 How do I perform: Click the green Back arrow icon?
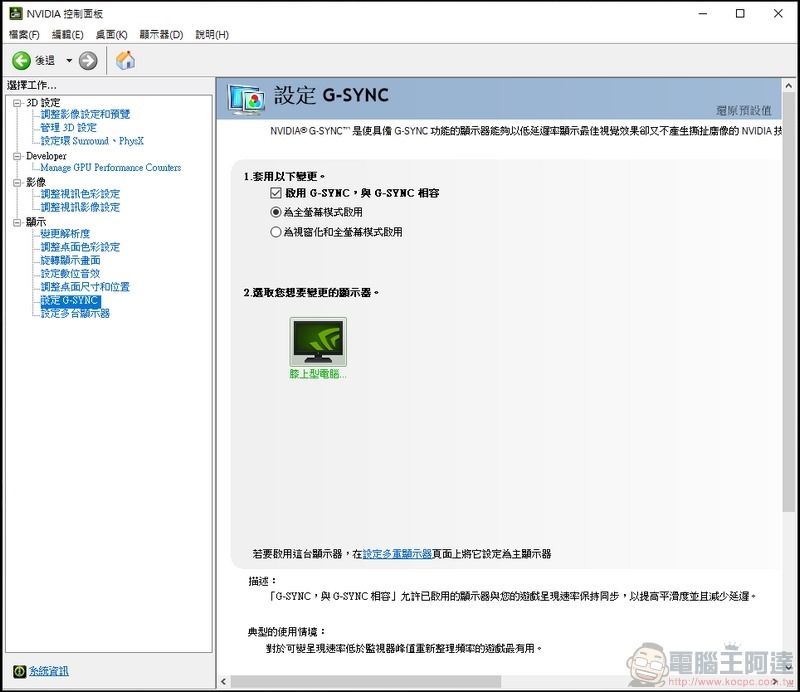tap(21, 61)
